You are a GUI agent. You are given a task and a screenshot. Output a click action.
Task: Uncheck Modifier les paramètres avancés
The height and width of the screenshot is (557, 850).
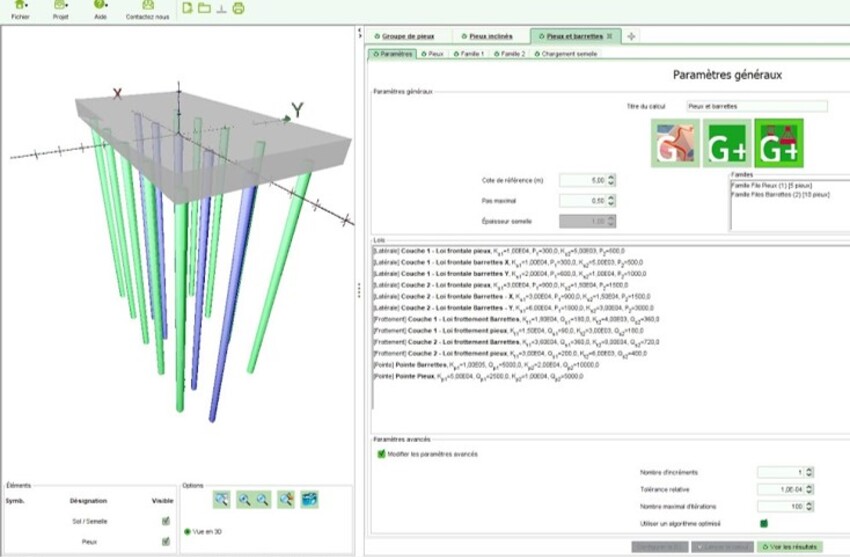pyautogui.click(x=381, y=454)
